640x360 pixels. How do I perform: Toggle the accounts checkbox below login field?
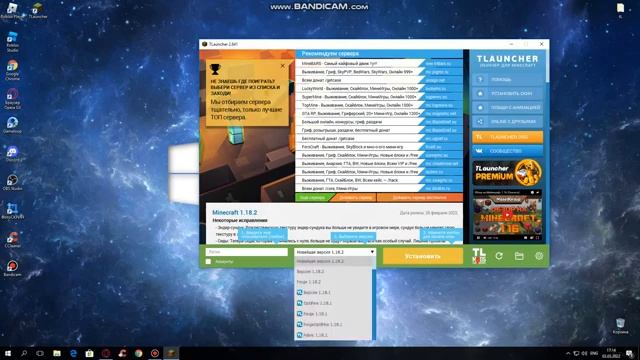(209, 261)
